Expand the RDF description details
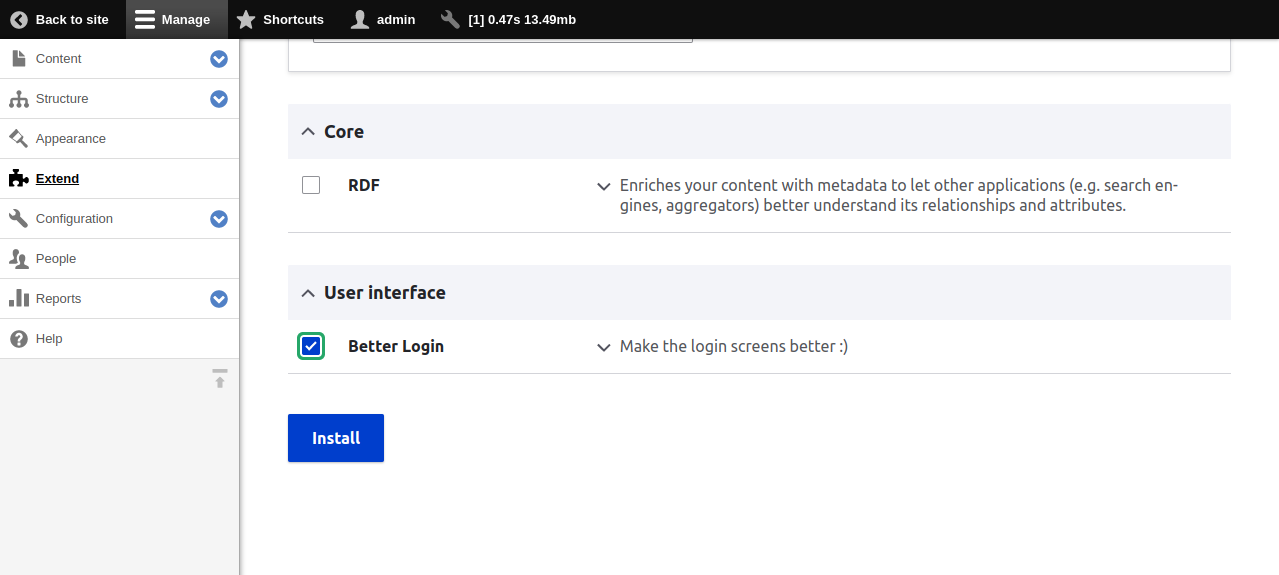The height and width of the screenshot is (575, 1279). tap(603, 186)
